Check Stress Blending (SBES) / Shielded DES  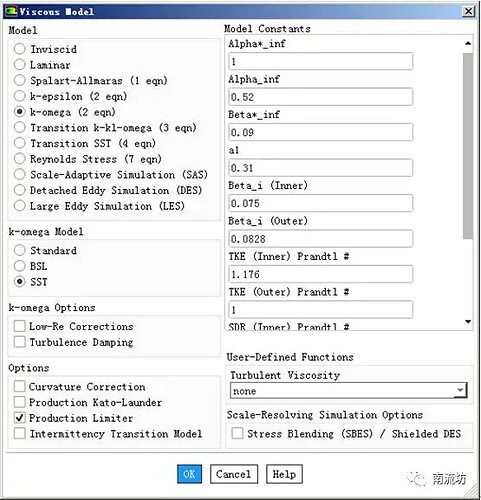coord(237,433)
